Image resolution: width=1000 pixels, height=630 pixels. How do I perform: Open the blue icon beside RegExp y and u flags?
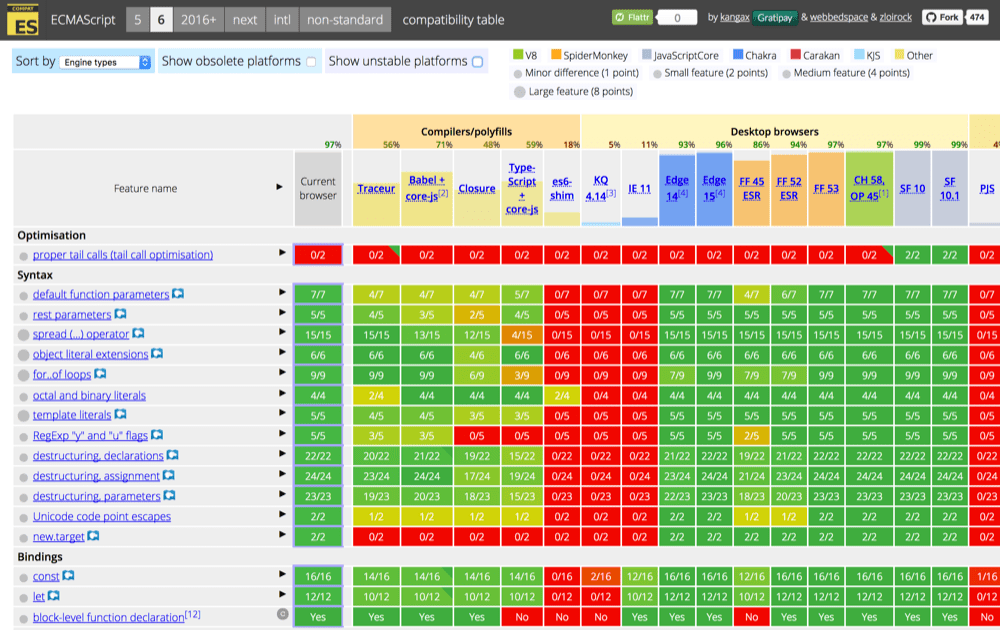click(157, 435)
